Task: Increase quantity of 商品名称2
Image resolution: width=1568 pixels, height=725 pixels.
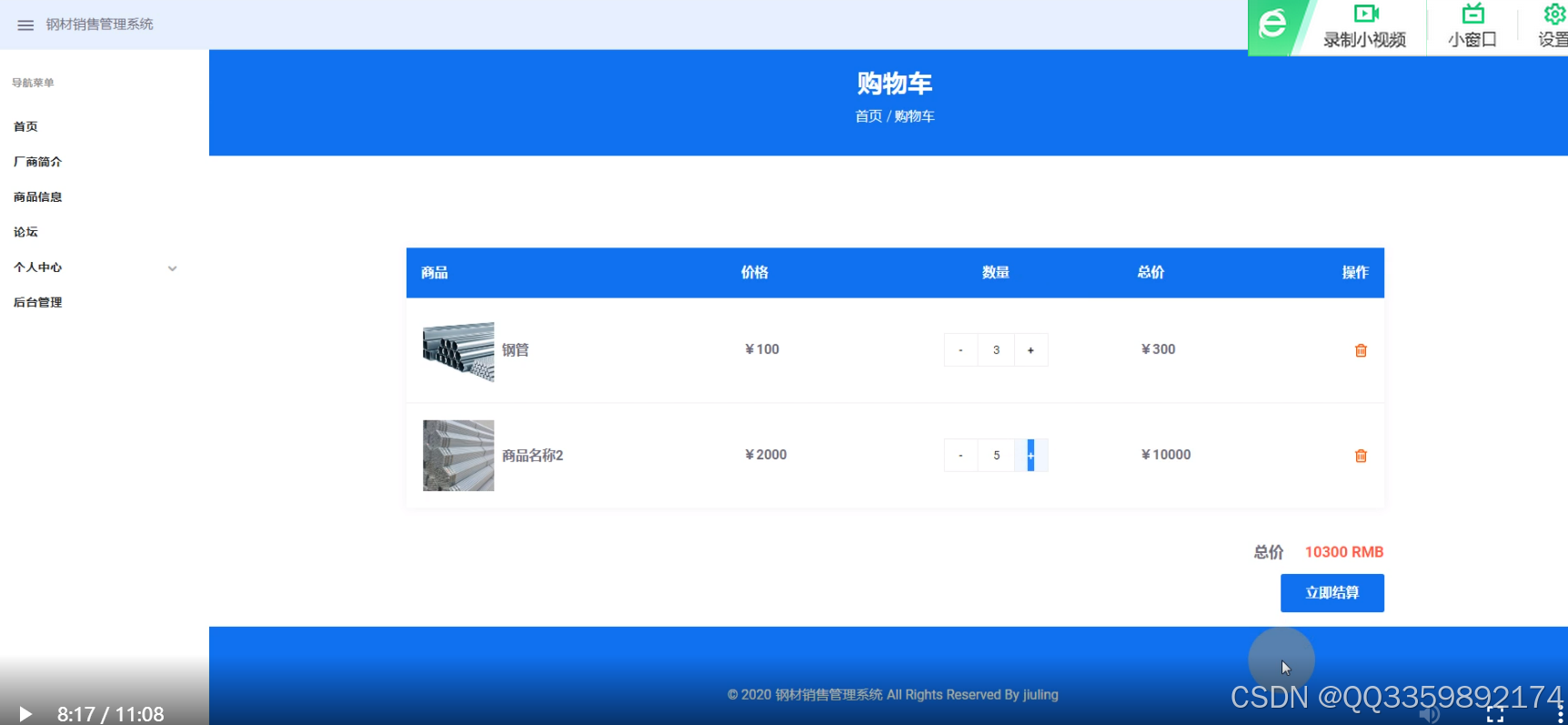Action: coord(1030,456)
